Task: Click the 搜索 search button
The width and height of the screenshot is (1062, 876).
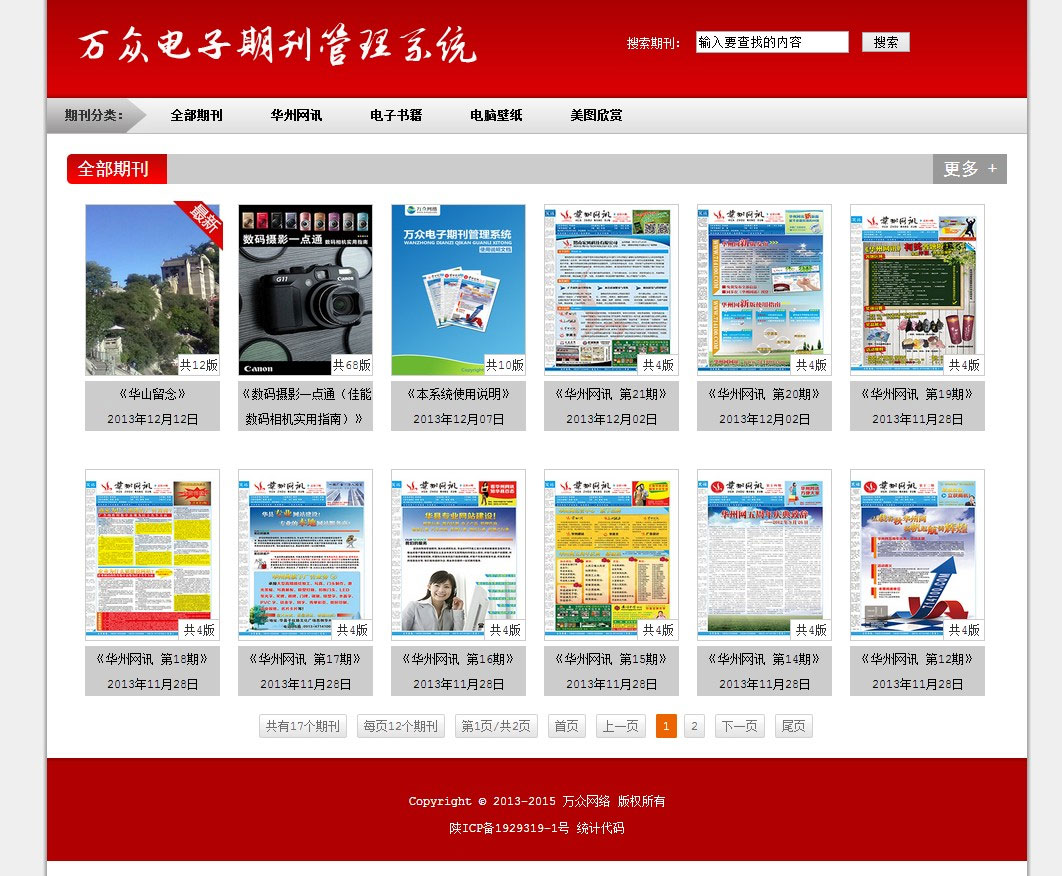Action: click(x=885, y=42)
